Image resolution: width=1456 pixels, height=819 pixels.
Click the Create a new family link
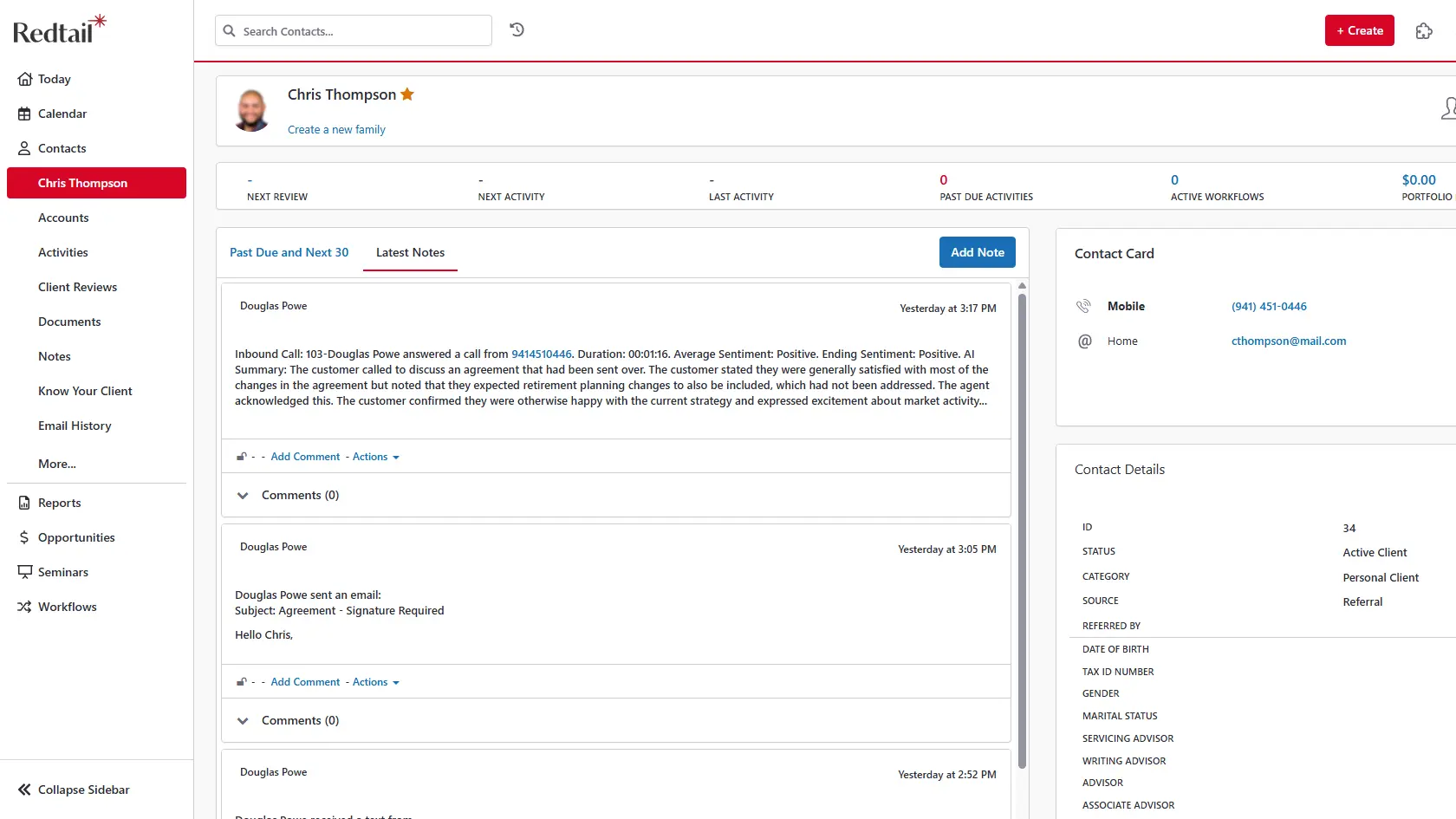pyautogui.click(x=336, y=130)
